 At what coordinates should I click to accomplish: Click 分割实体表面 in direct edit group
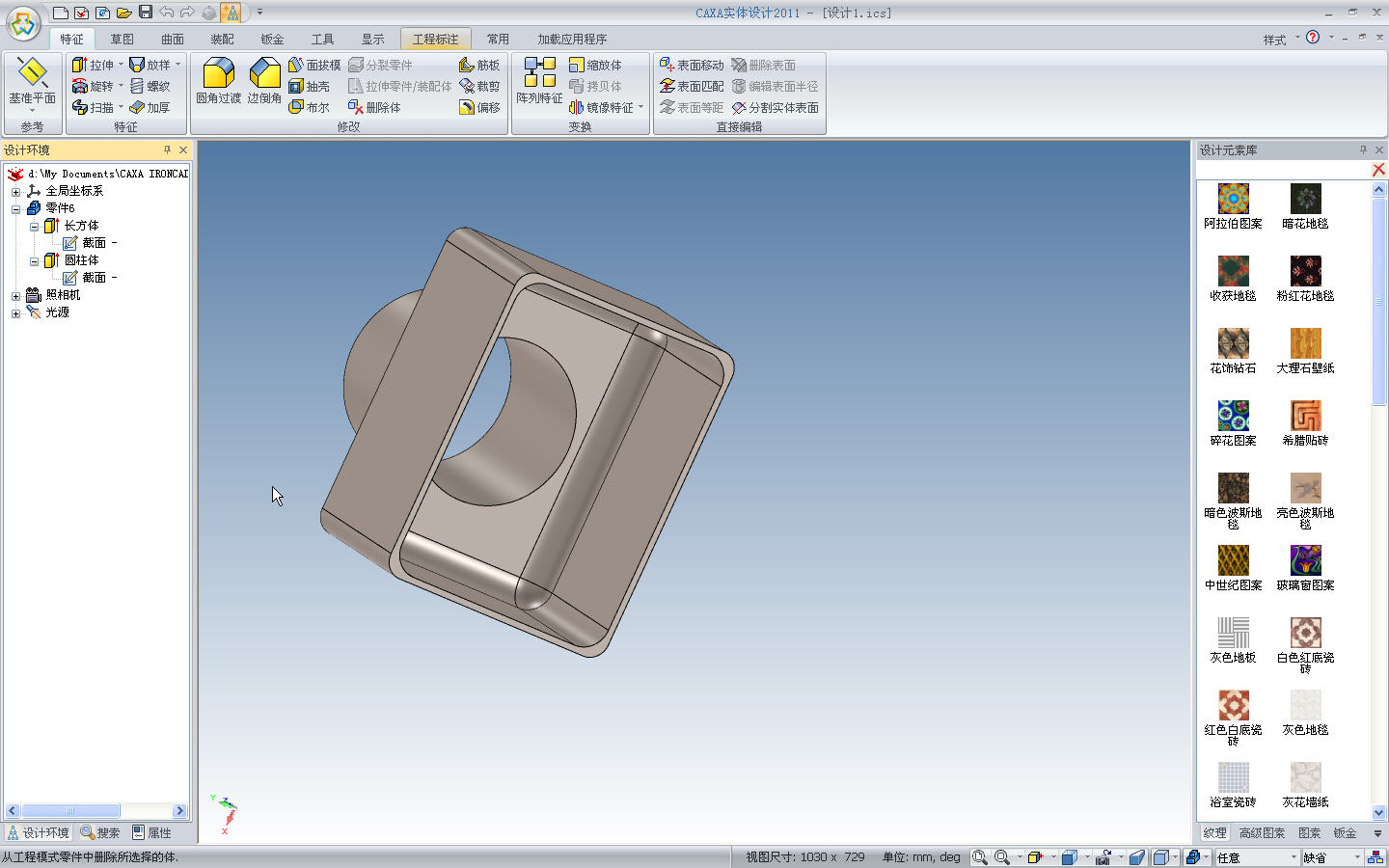click(x=775, y=107)
